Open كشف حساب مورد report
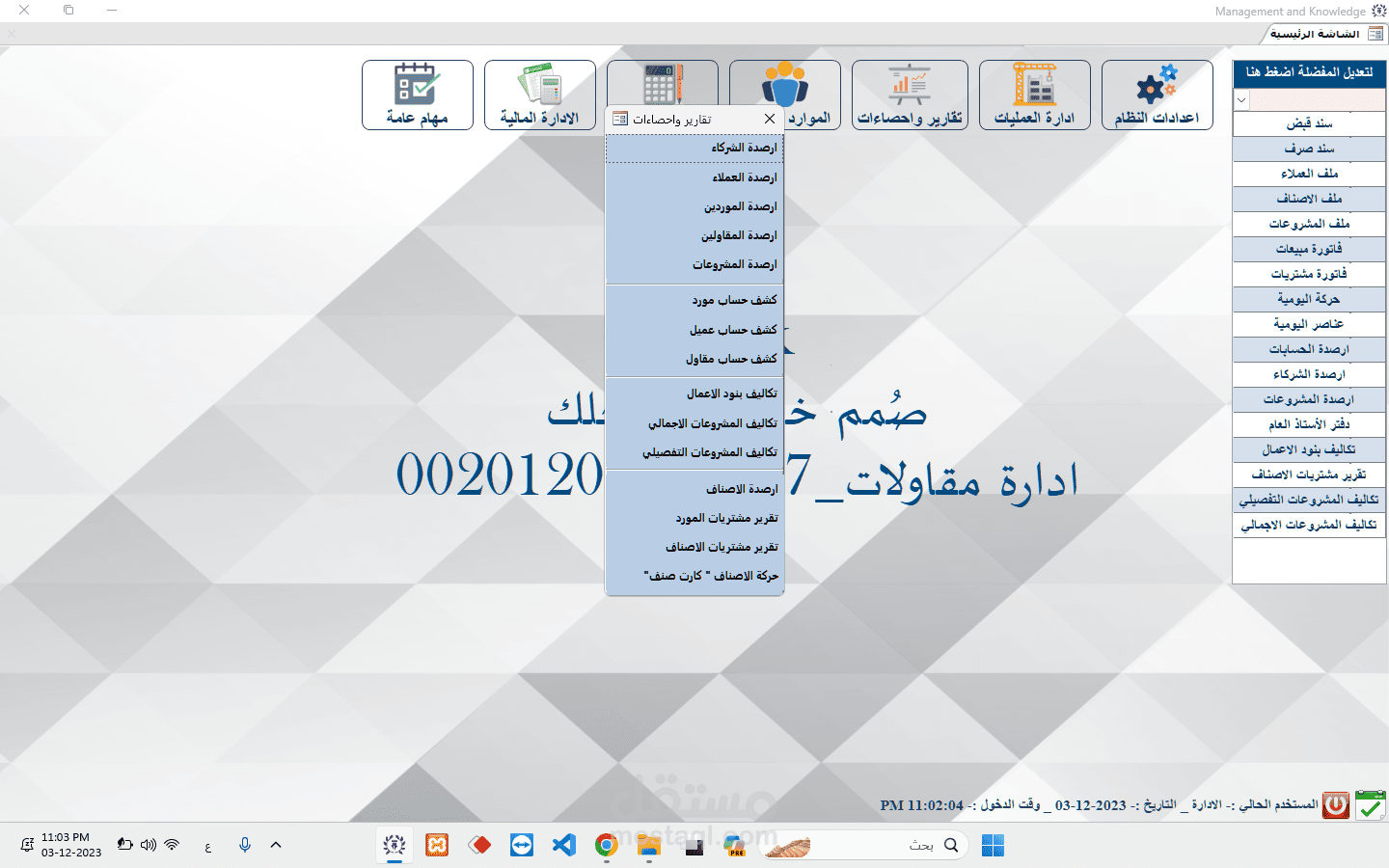Screen dimensions: 1389x868 point(694,300)
